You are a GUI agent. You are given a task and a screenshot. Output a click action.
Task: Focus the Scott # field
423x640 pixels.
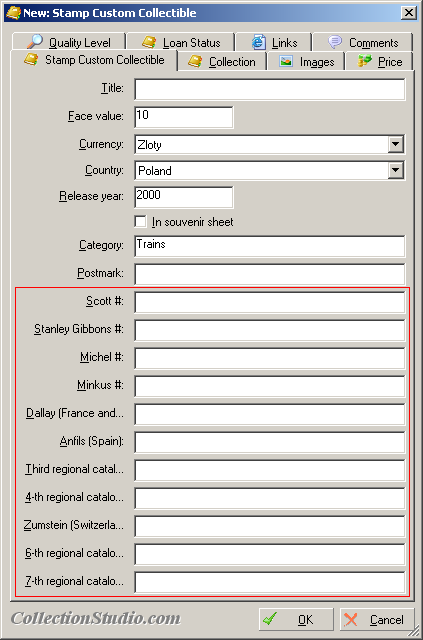[270, 302]
